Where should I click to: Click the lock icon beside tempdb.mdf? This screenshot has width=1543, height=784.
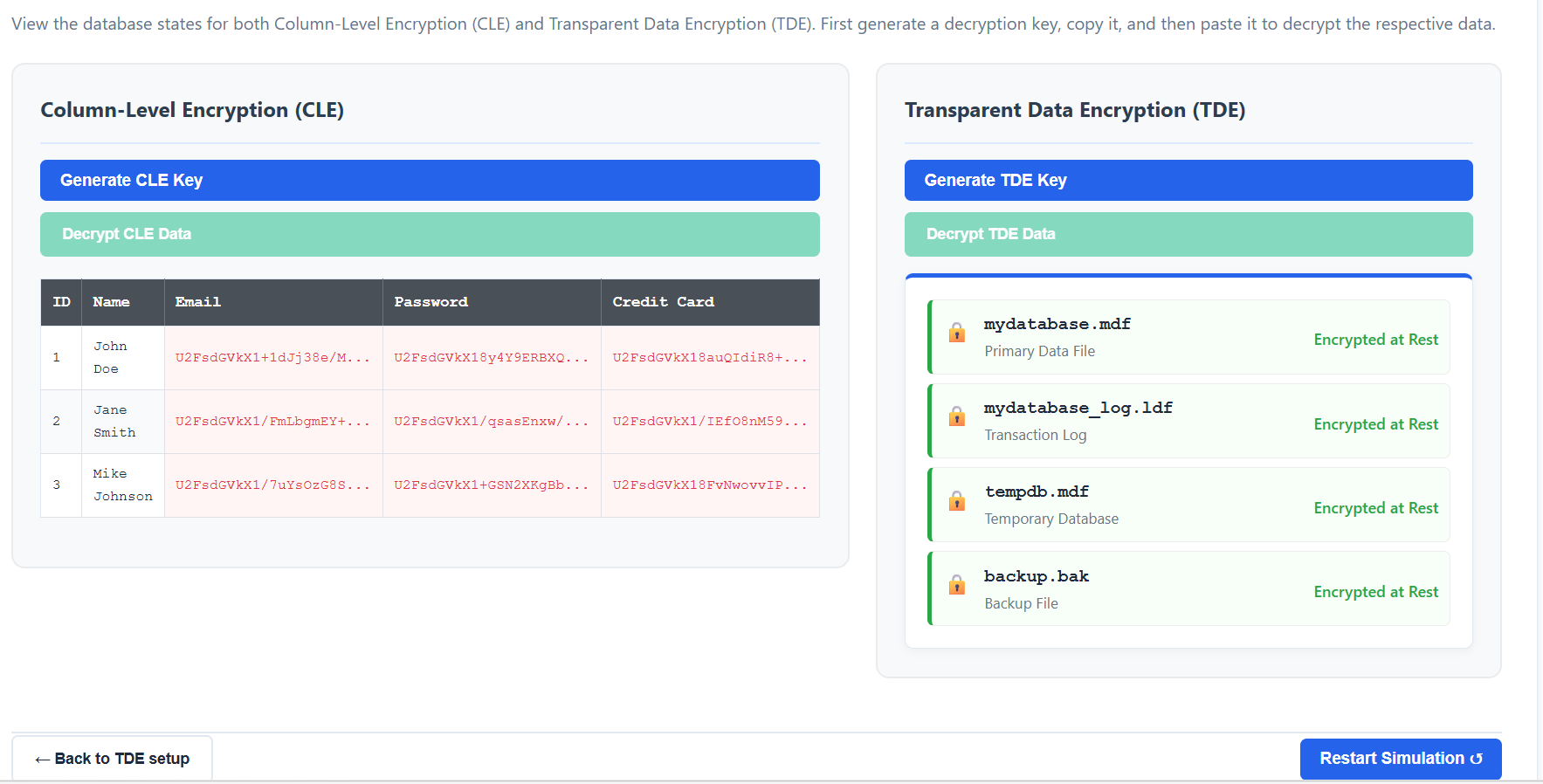[957, 501]
